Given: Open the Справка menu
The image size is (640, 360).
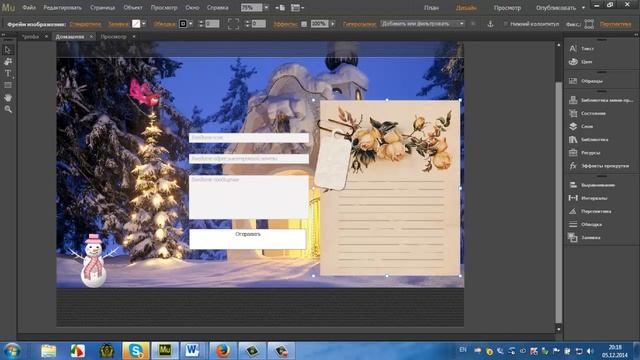Looking at the screenshot, I should click(x=218, y=7).
